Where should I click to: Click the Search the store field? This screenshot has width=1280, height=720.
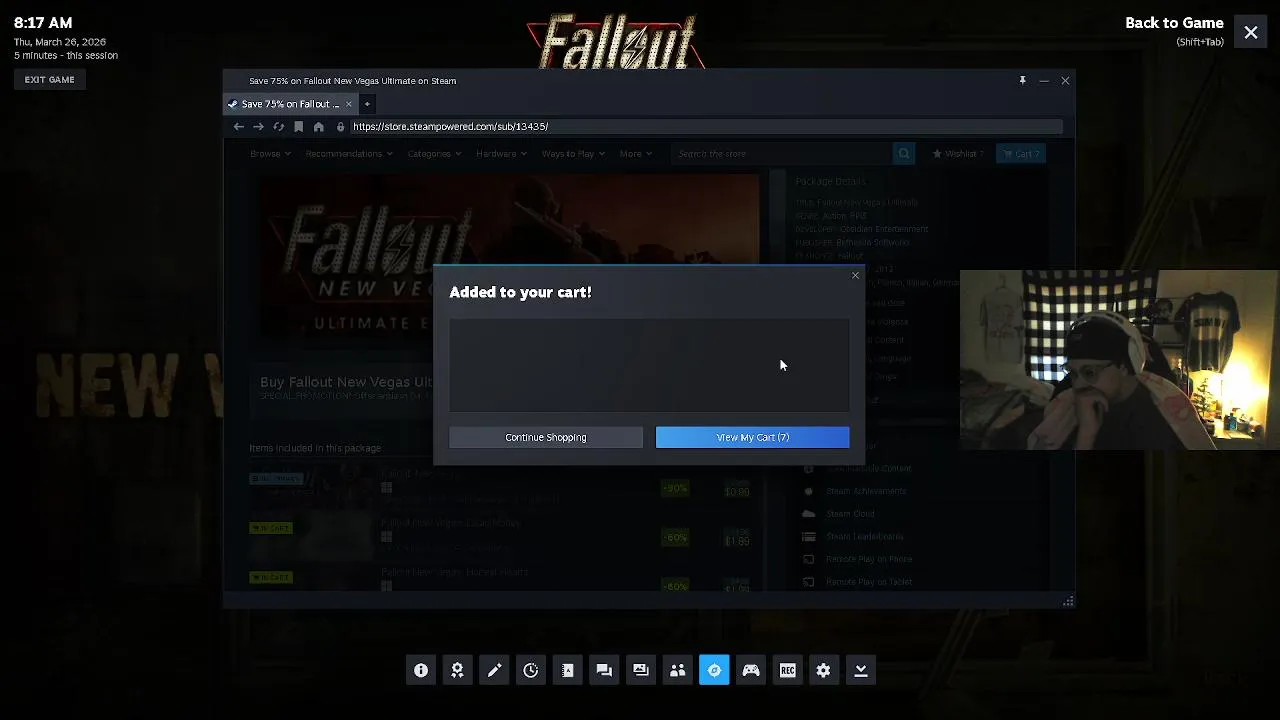point(781,154)
